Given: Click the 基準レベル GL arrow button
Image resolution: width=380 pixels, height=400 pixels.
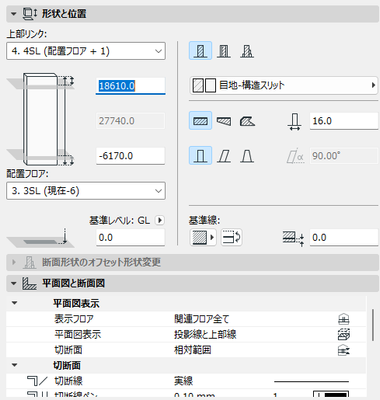Looking at the screenshot, I should pos(160,220).
